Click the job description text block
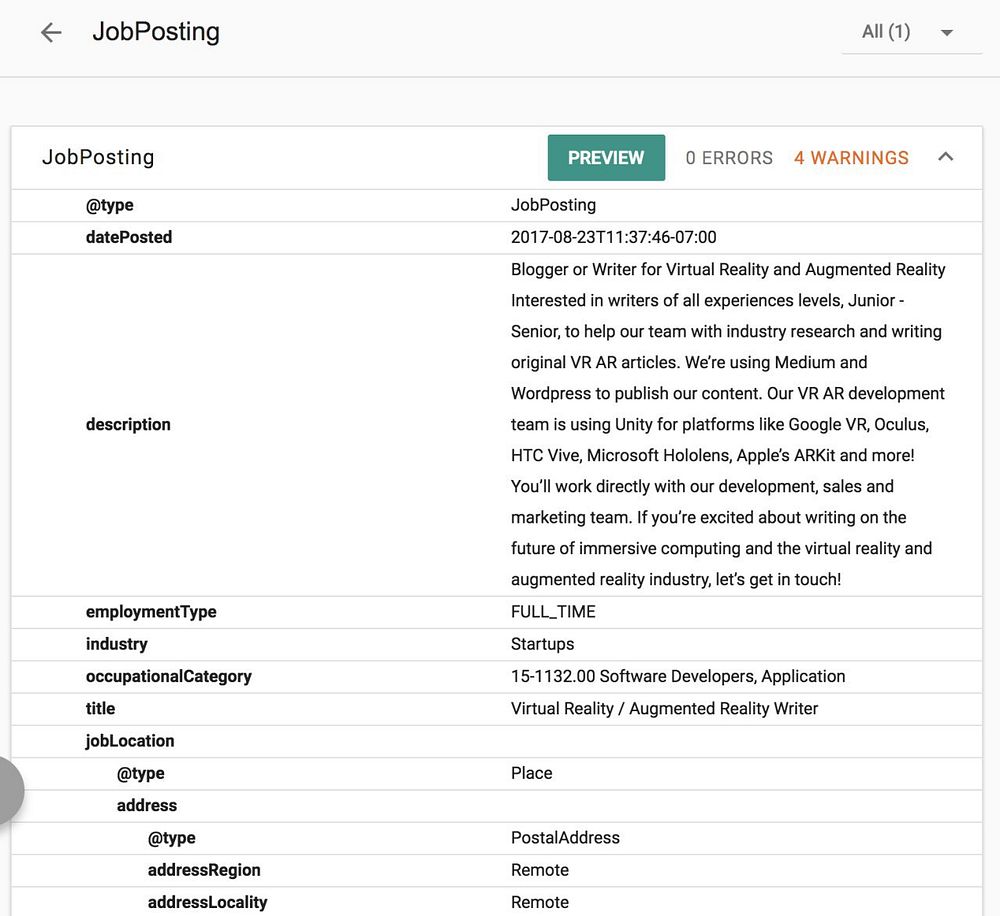This screenshot has height=916, width=1000. [727, 424]
